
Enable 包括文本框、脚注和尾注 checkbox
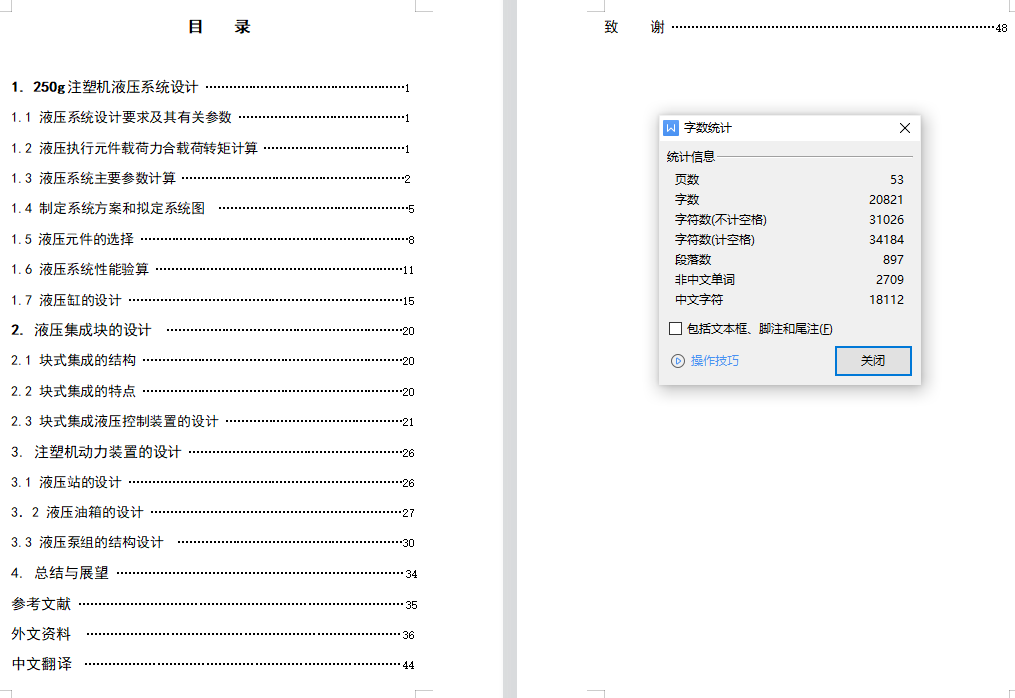[676, 329]
